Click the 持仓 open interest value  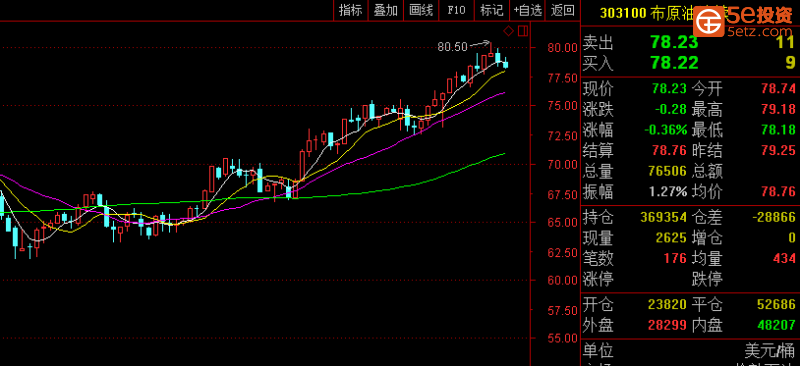coord(663,218)
